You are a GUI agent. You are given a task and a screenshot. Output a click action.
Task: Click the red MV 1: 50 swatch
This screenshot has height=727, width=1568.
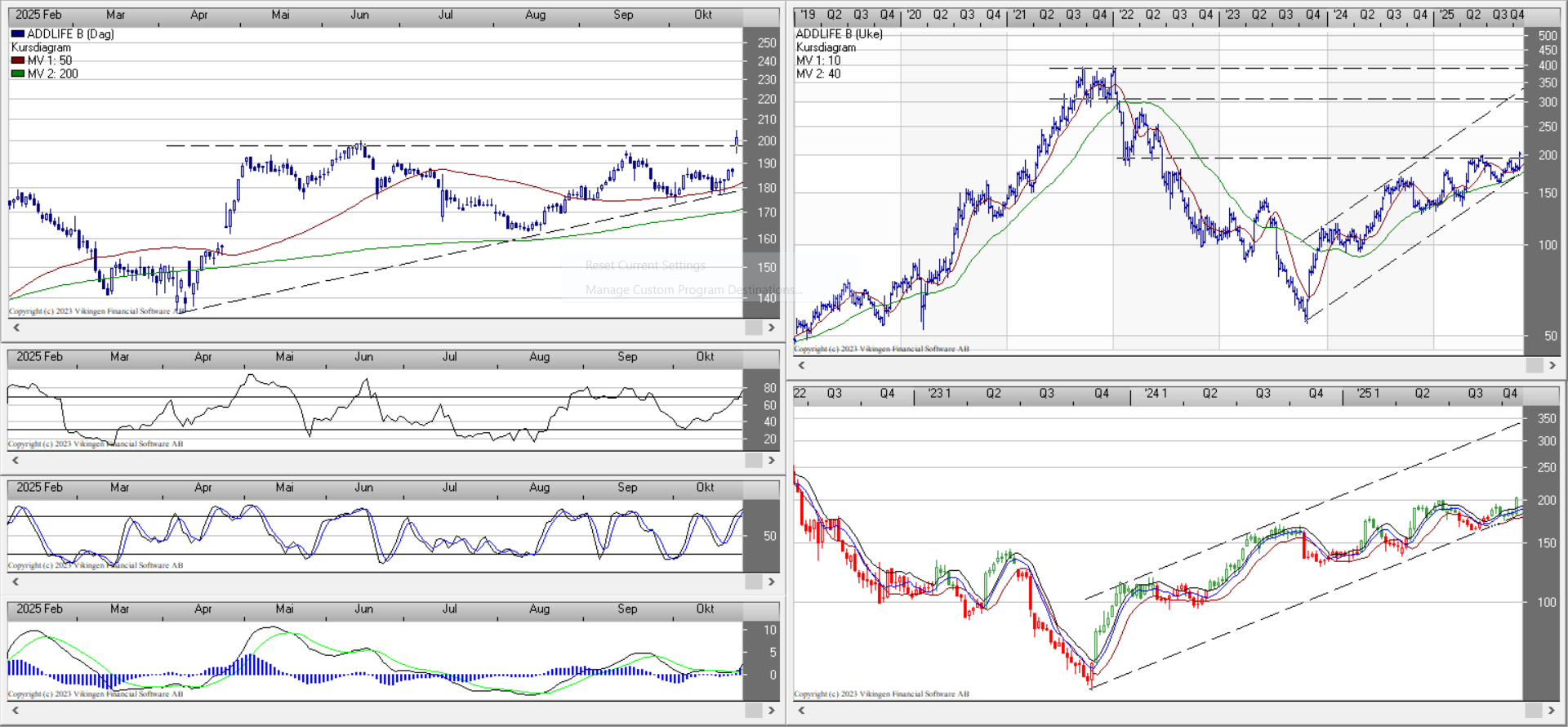click(x=18, y=60)
